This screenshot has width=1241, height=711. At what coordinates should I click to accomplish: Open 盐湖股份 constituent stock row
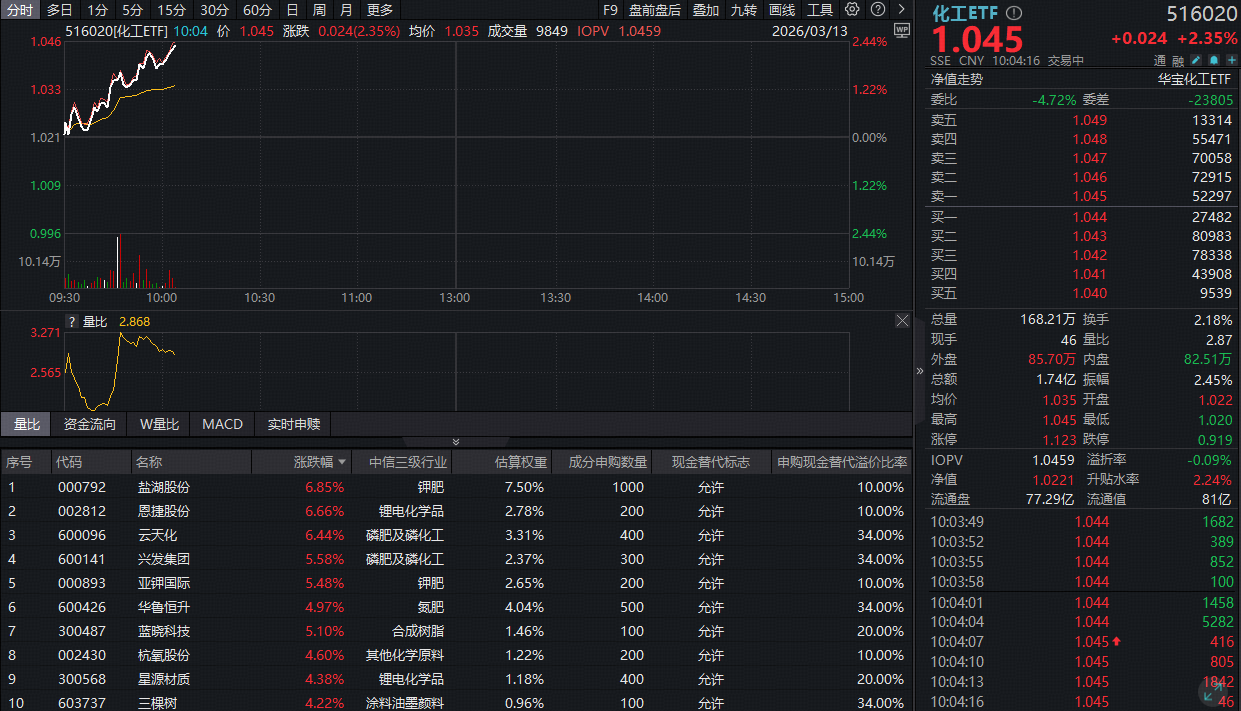coord(164,487)
